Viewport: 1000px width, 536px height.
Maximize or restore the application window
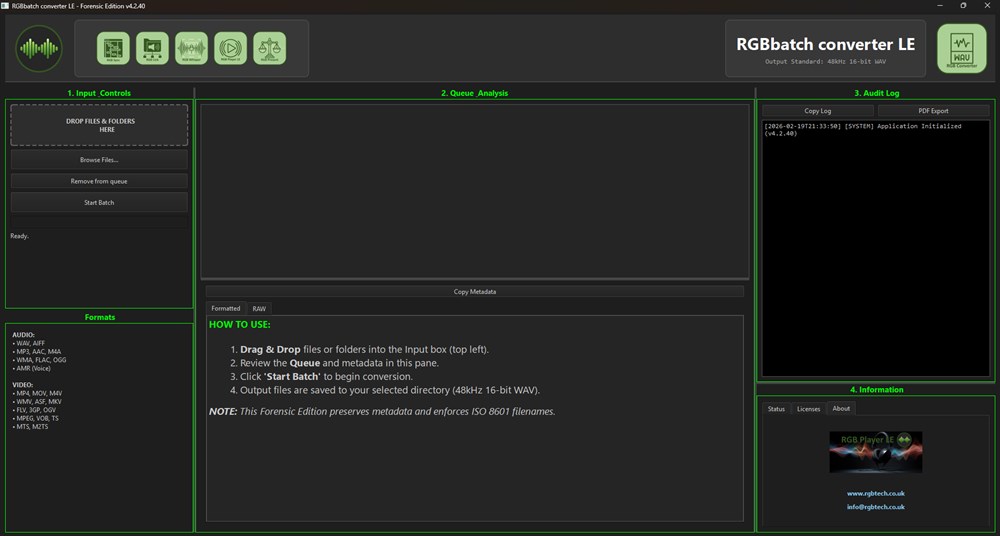(x=963, y=5)
